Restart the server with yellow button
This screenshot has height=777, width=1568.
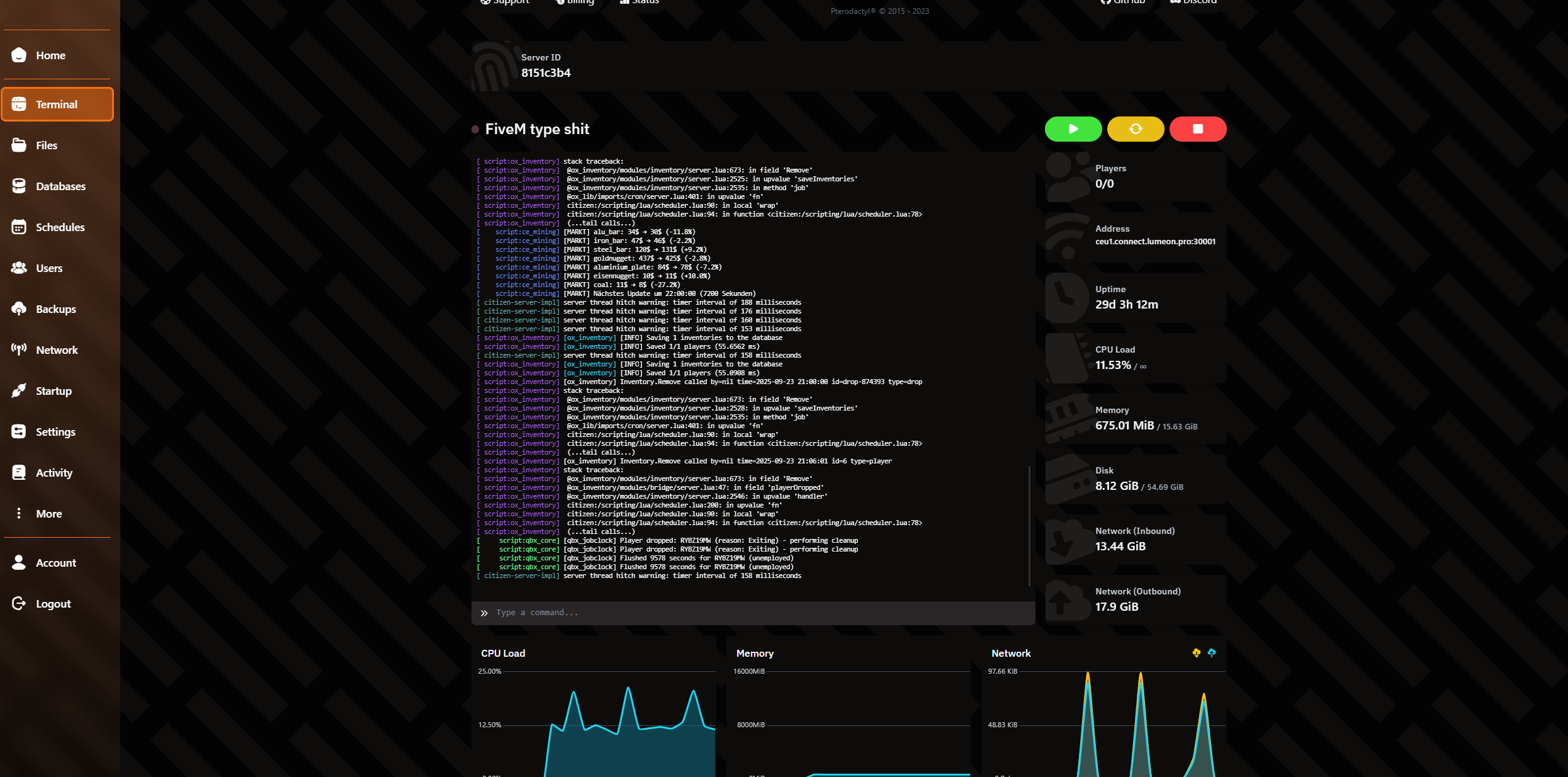click(x=1135, y=129)
